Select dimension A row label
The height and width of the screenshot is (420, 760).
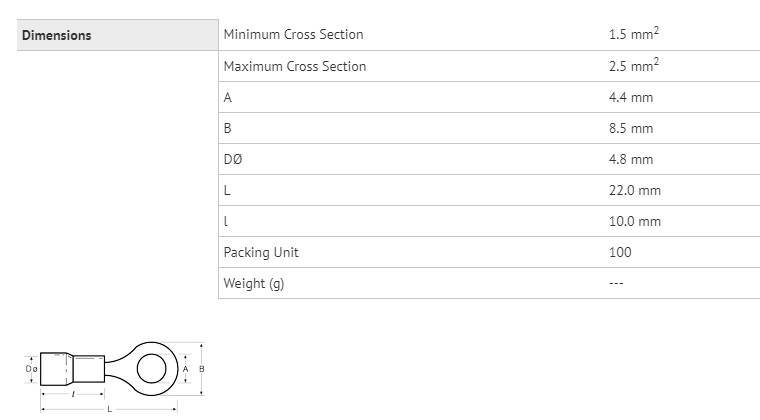pos(228,97)
